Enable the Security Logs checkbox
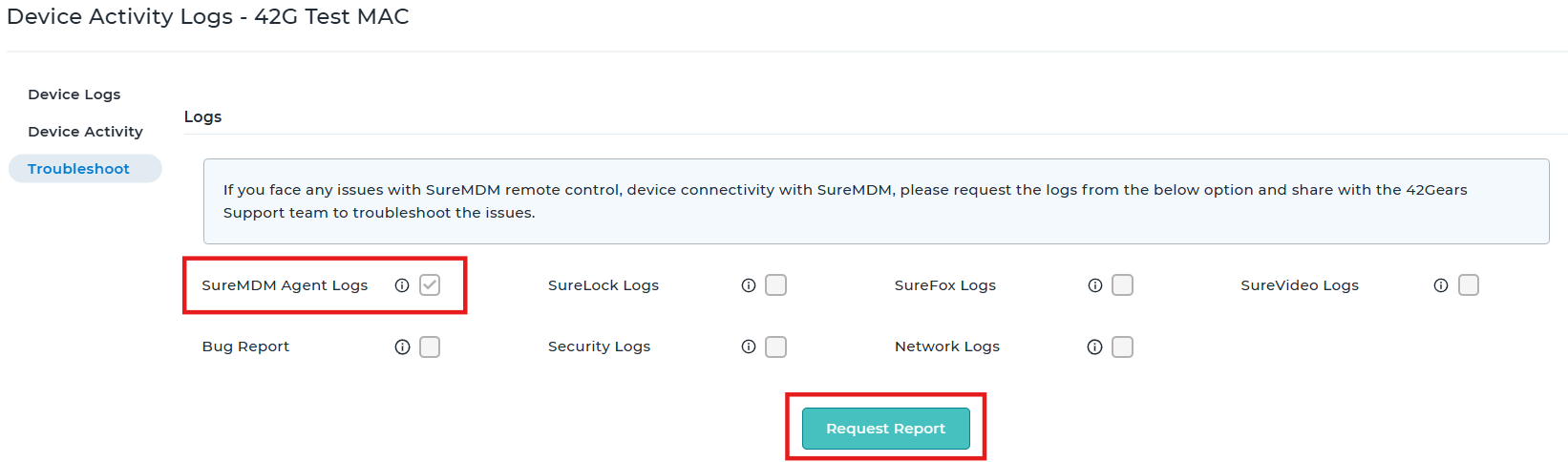The width and height of the screenshot is (1568, 462). click(x=776, y=346)
